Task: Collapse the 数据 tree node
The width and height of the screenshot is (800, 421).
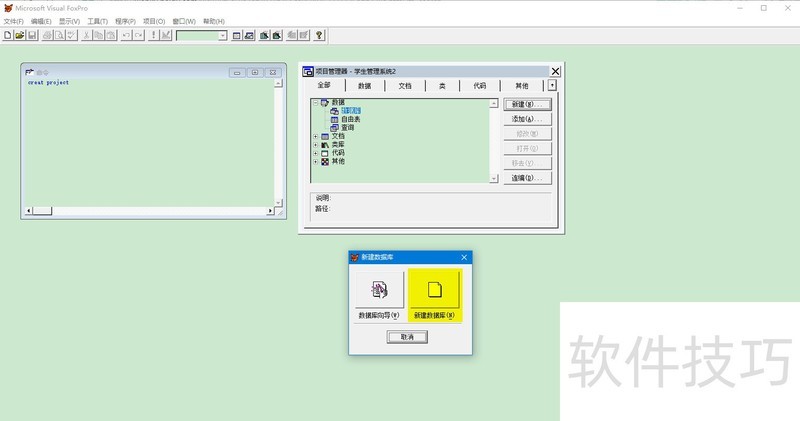Action: (x=315, y=103)
